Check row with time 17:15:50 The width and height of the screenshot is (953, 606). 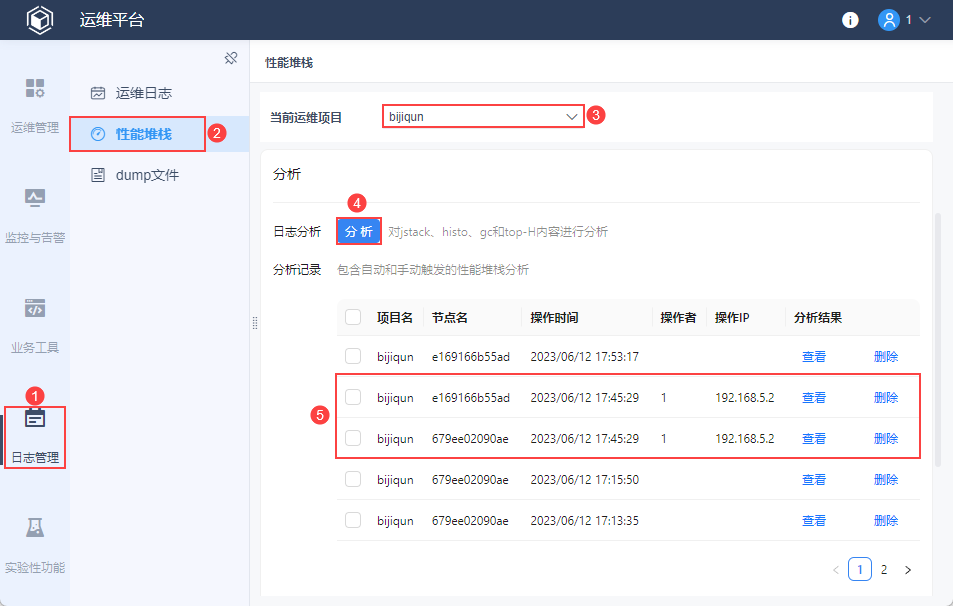coord(353,480)
